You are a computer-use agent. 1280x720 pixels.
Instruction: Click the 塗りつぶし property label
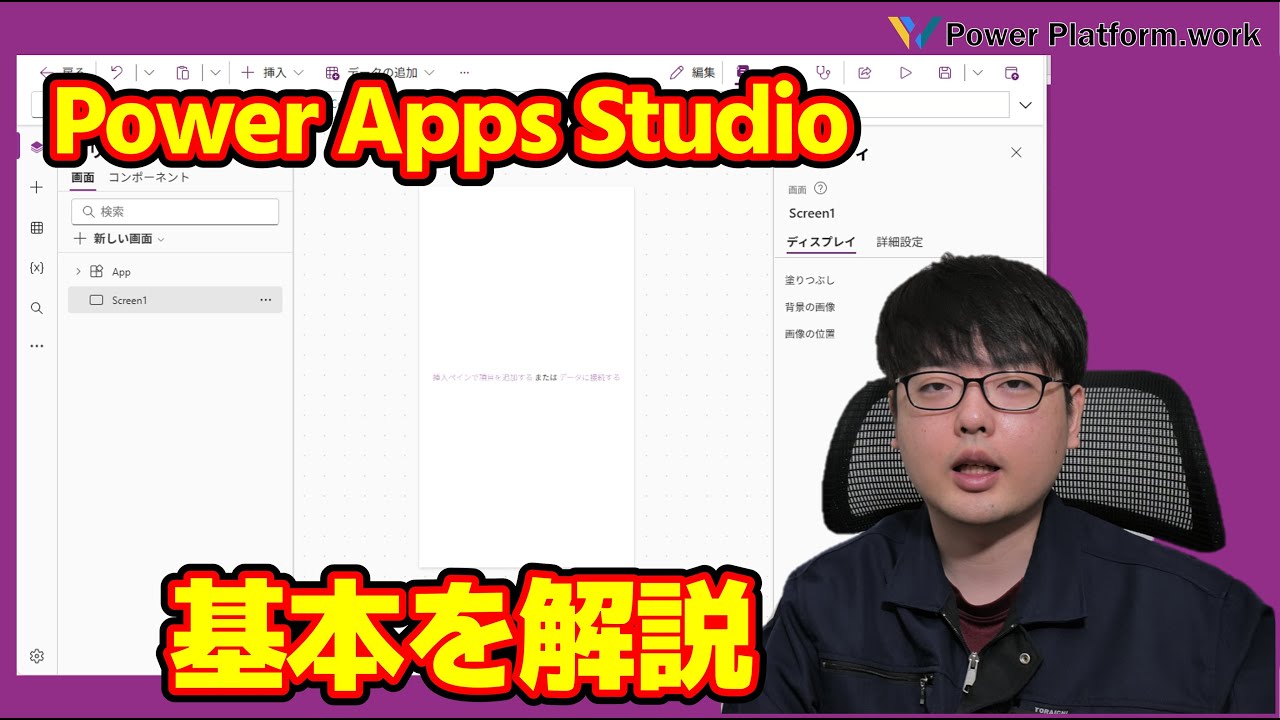point(810,281)
